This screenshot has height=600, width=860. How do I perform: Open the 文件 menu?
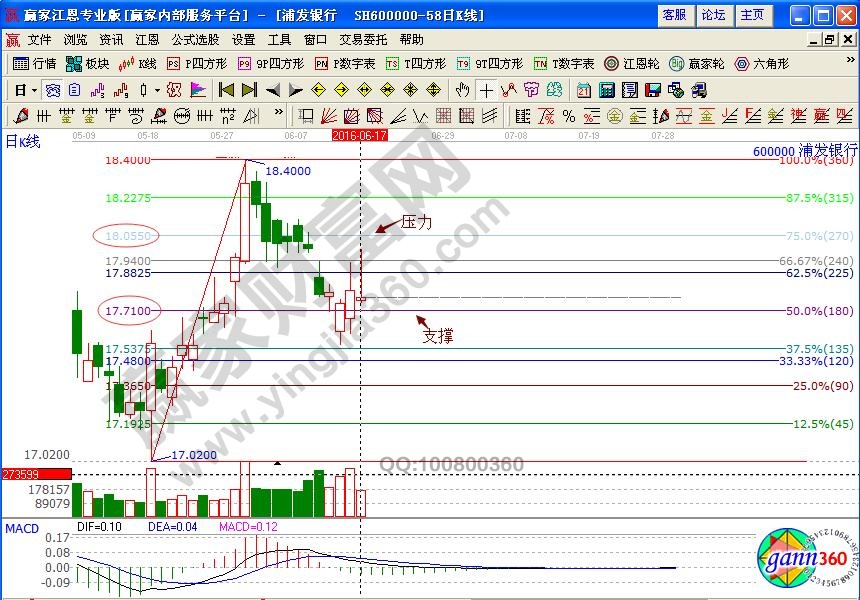pyautogui.click(x=39, y=39)
